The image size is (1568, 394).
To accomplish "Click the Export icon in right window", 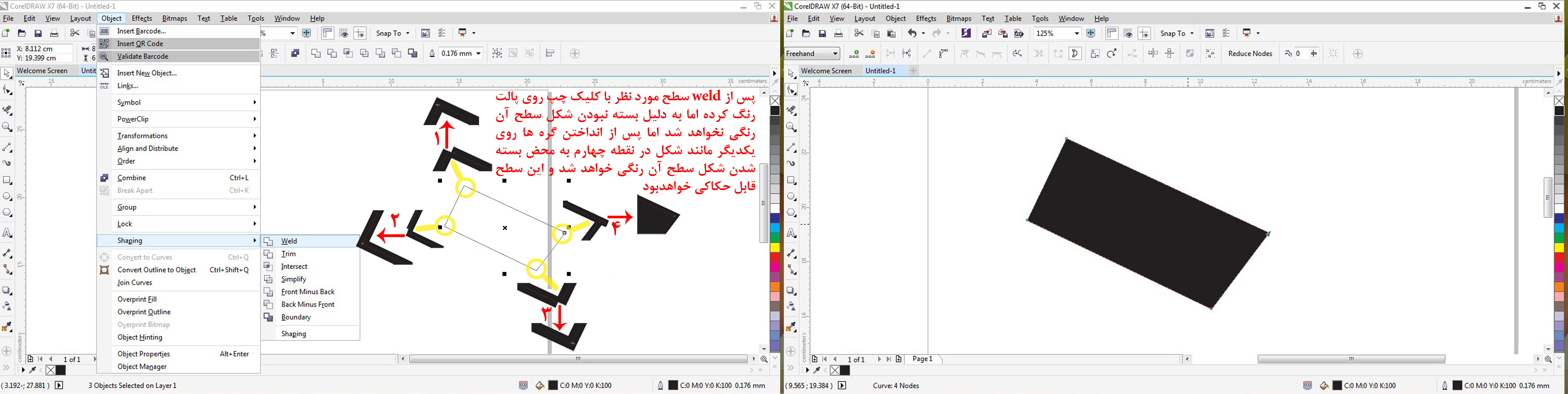I will click(x=1003, y=33).
